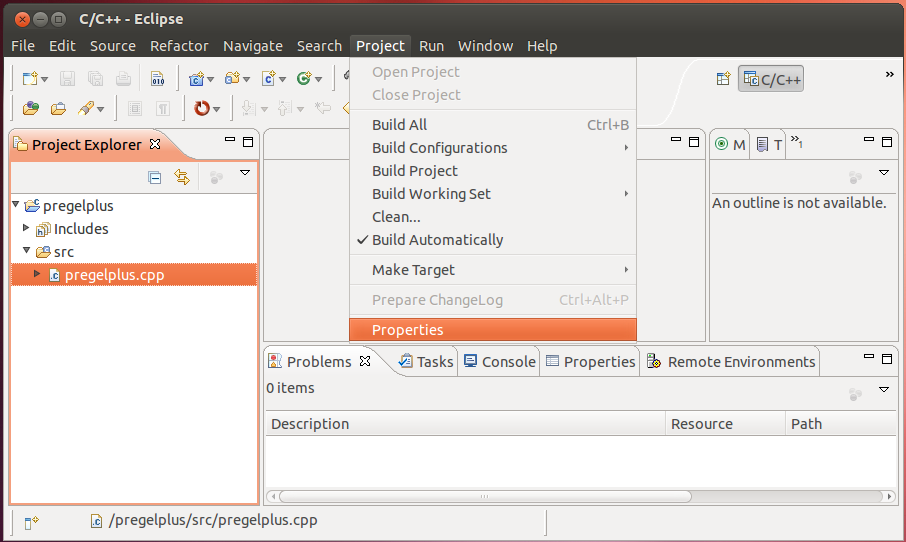906x542 pixels.
Task: Click the status bar icon at bottom left
Action: 31,522
